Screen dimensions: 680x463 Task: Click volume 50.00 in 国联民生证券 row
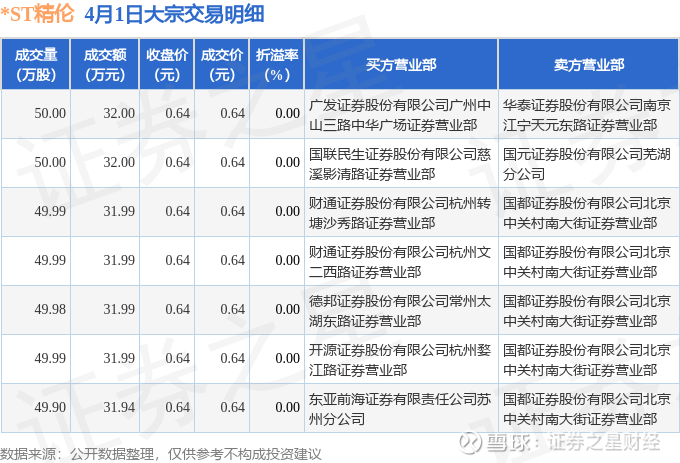tap(50, 163)
